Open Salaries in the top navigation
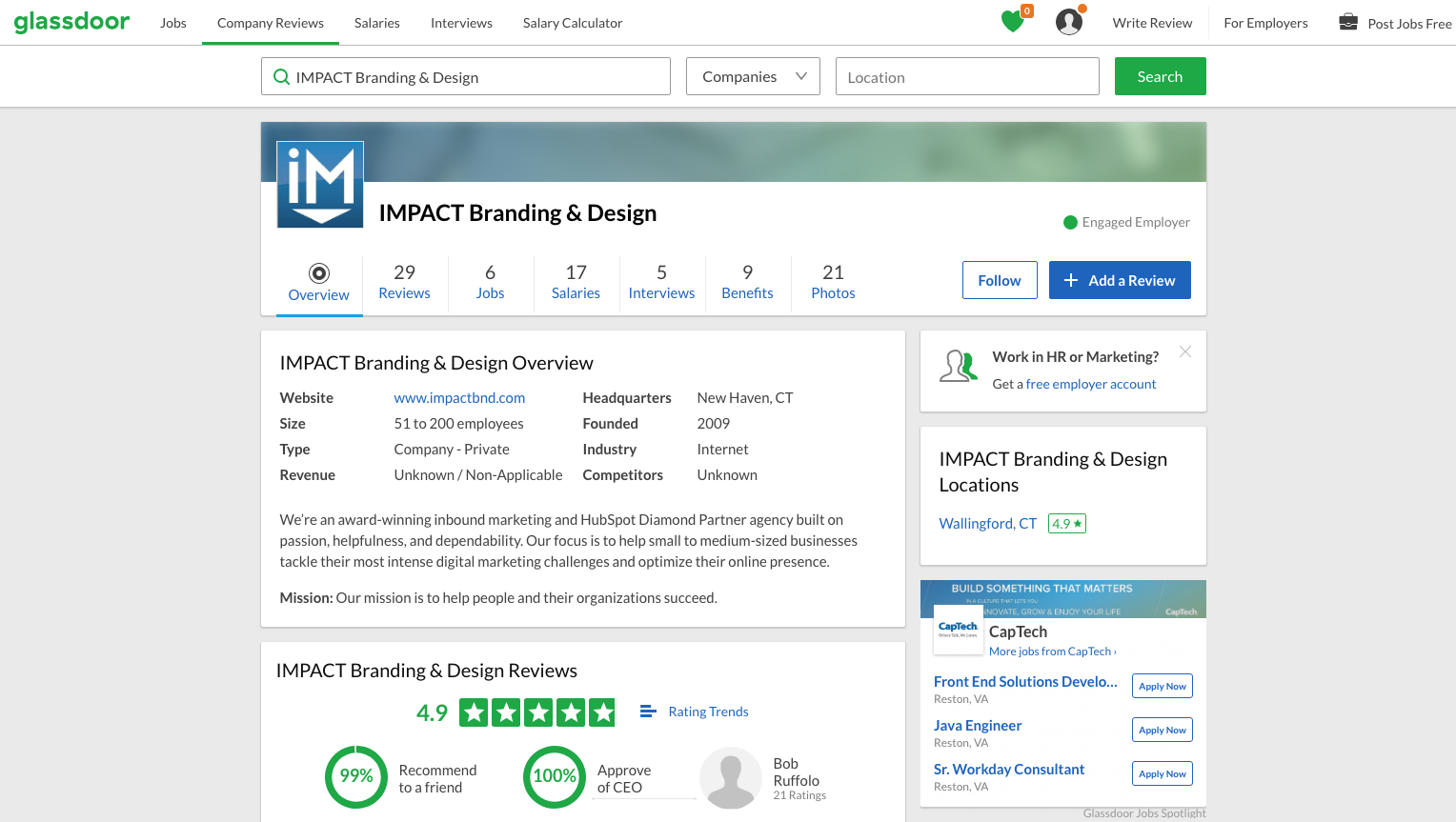1456x822 pixels. [x=377, y=23]
